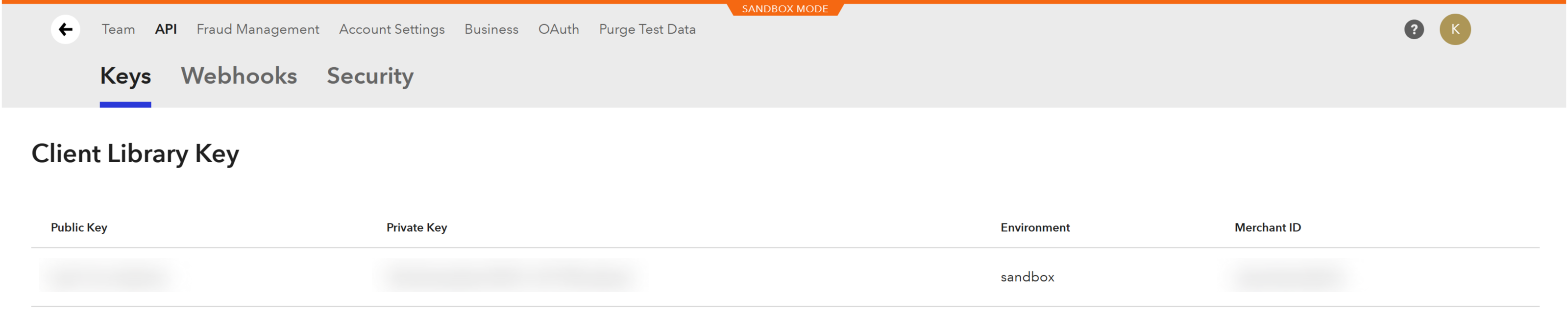Click the Sandbox Mode banner
The width and height of the screenshot is (1568, 324).
[784, 8]
